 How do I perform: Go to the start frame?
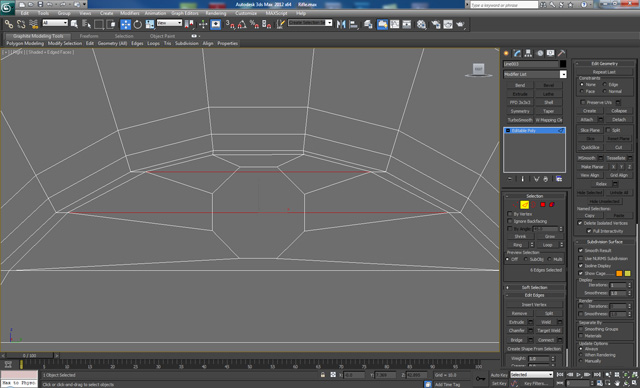(560, 375)
